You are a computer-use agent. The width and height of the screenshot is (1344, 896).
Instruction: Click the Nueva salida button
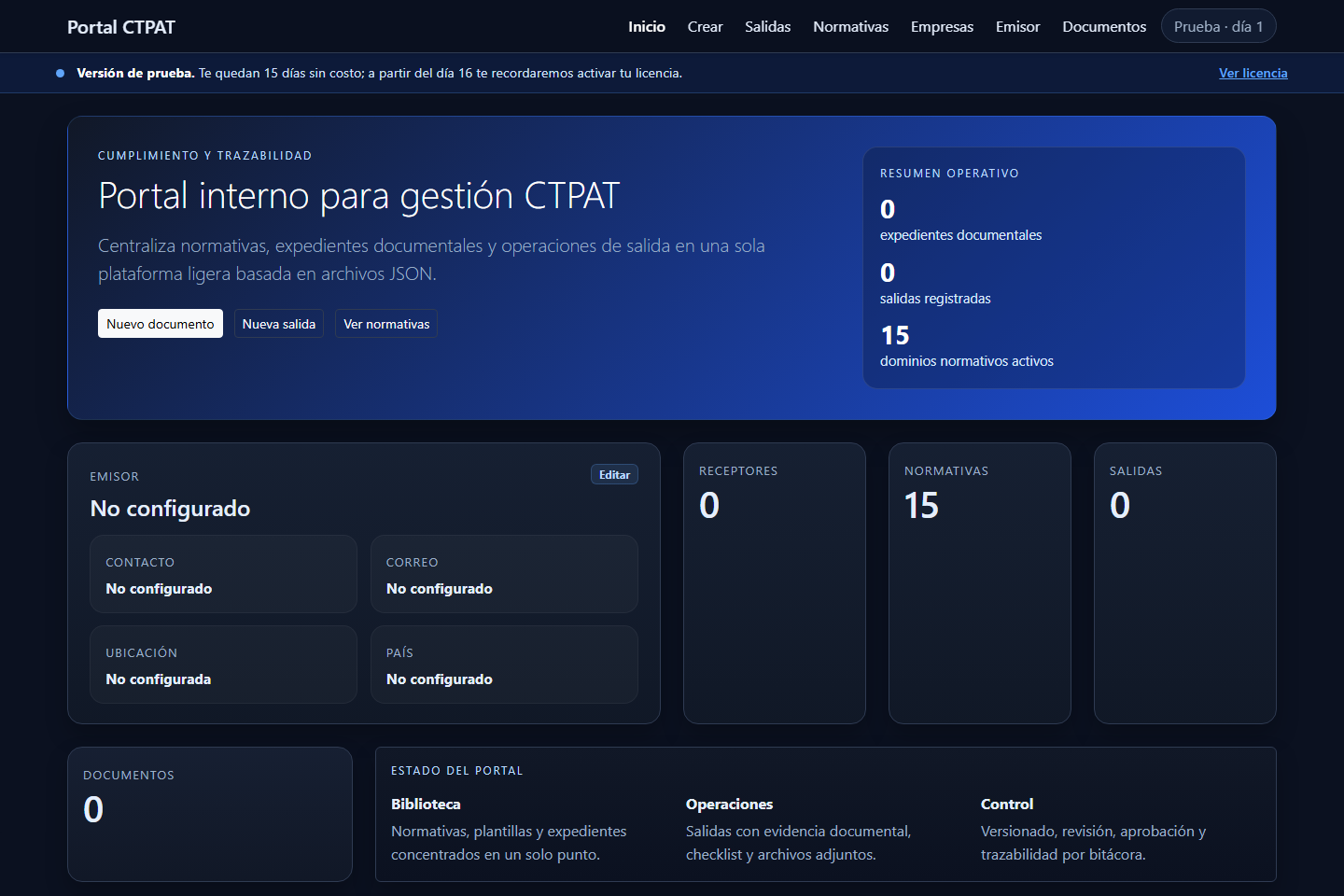click(x=279, y=324)
